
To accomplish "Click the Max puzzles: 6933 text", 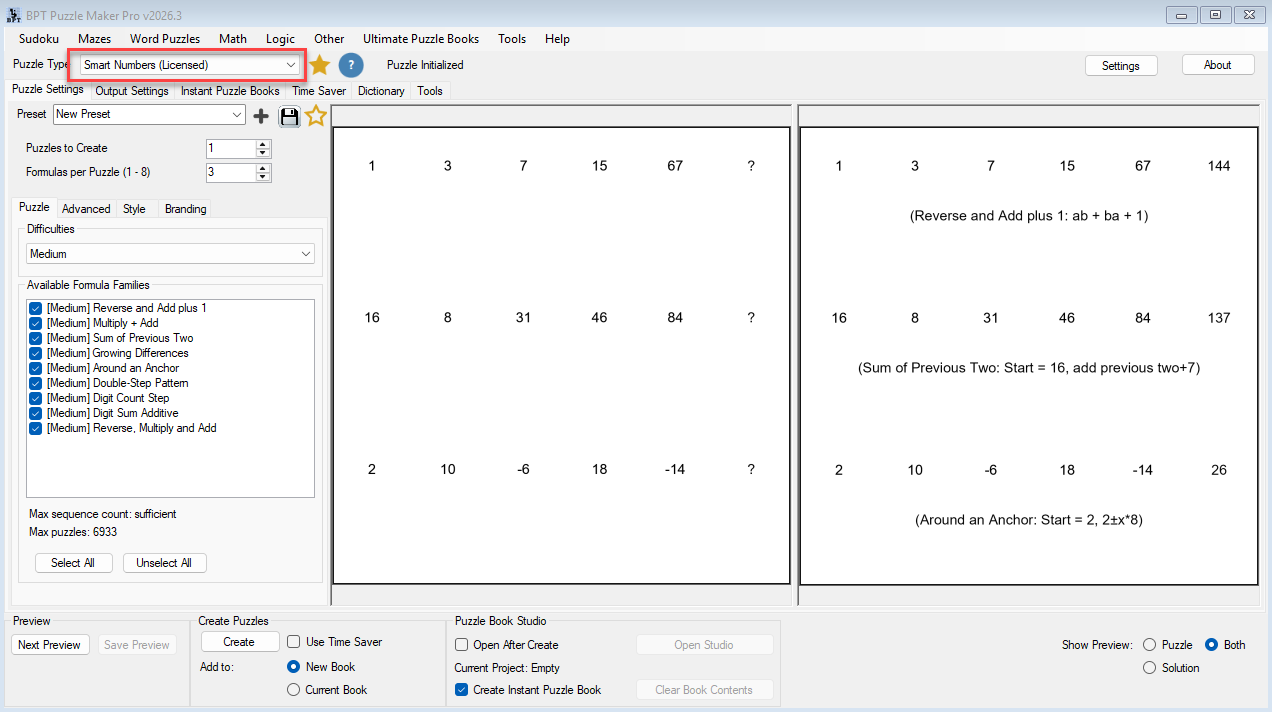I will [73, 531].
